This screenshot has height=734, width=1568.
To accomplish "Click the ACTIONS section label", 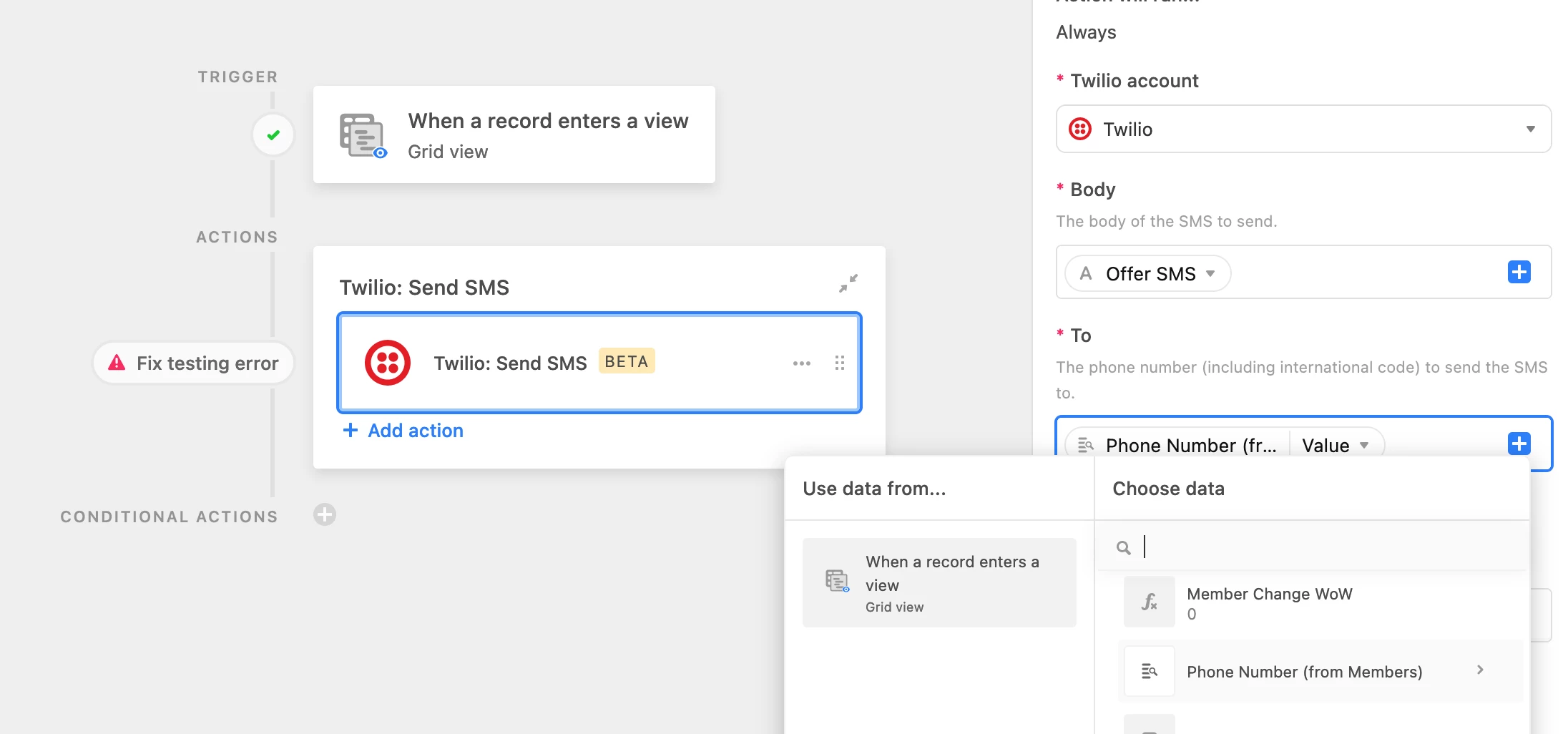I will [237, 237].
